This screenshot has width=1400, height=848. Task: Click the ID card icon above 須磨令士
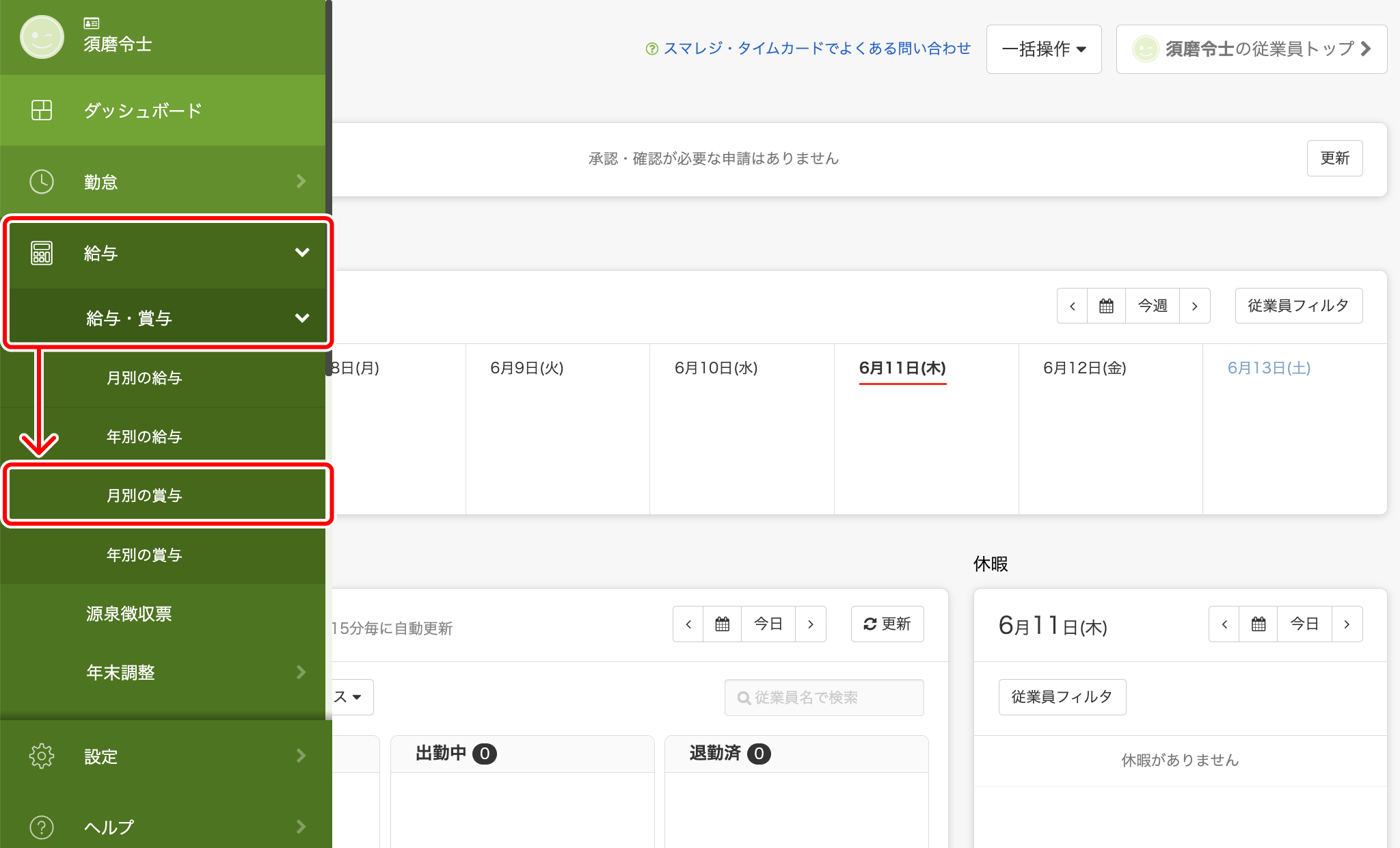[92, 23]
